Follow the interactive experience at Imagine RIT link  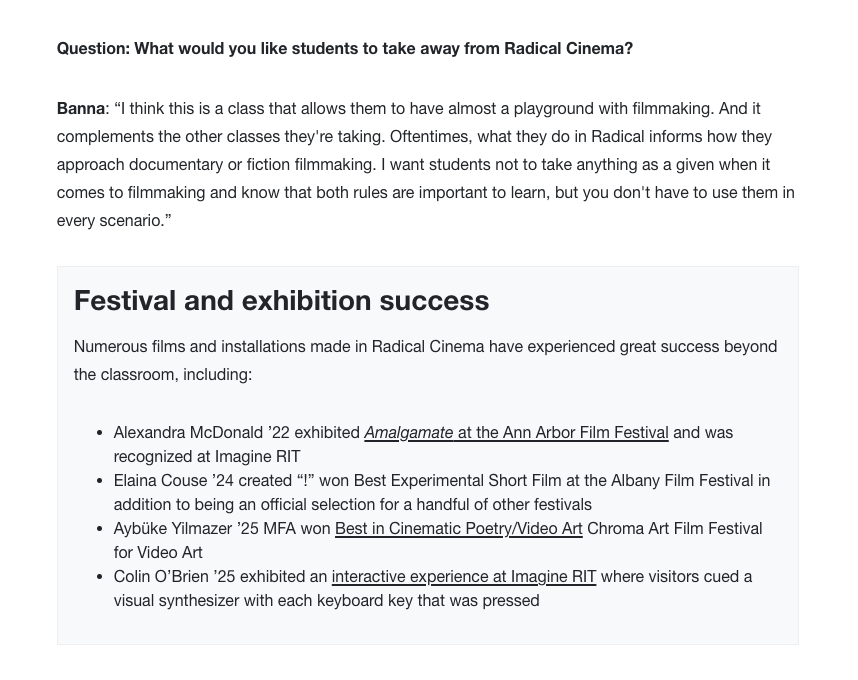coord(463,577)
